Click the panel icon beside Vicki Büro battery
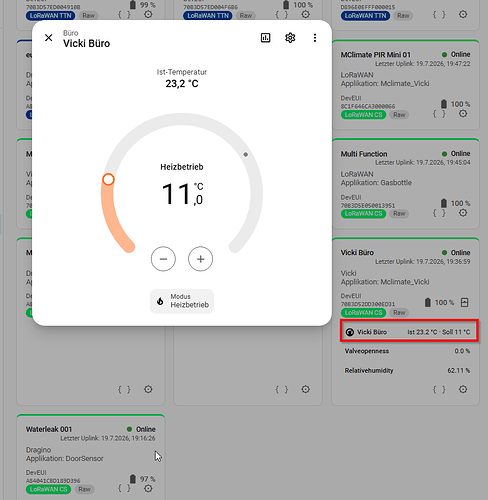488x500 pixels. (x=464, y=302)
